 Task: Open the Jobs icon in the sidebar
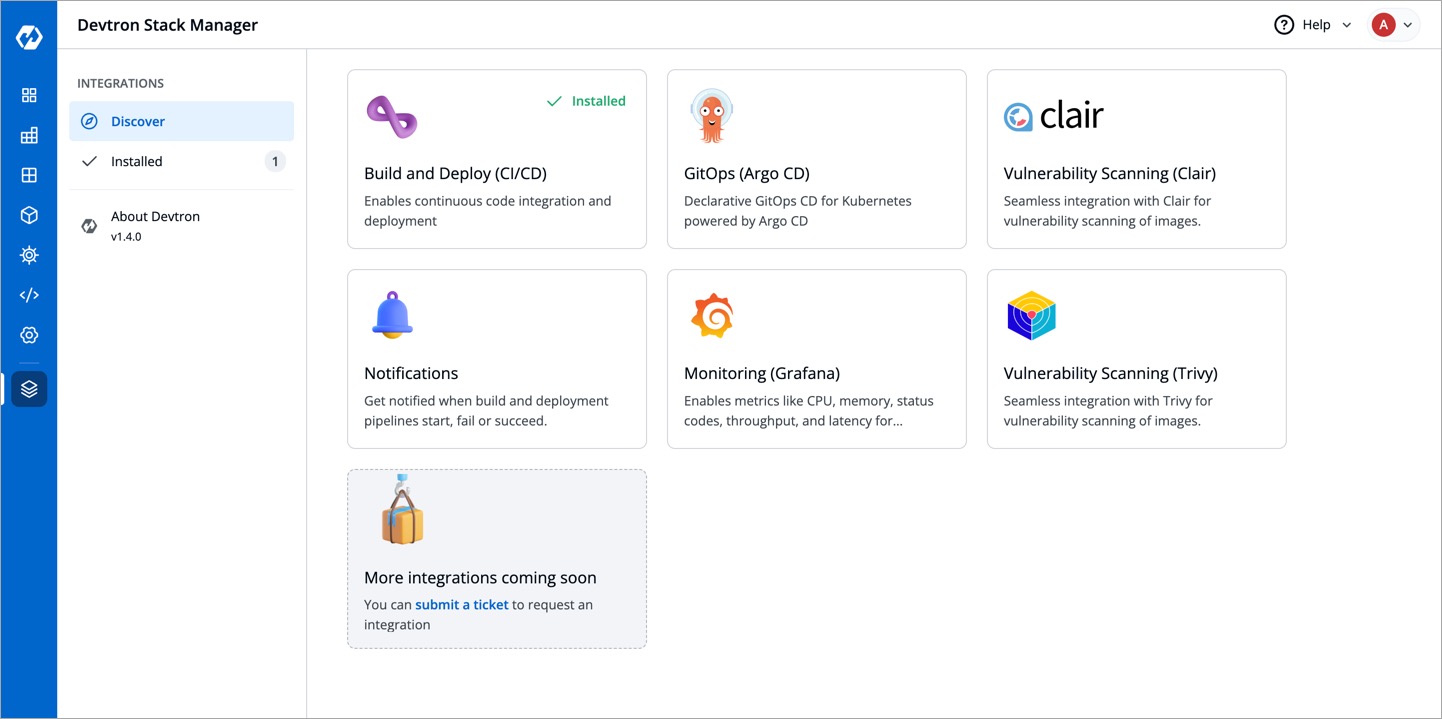pyautogui.click(x=28, y=135)
